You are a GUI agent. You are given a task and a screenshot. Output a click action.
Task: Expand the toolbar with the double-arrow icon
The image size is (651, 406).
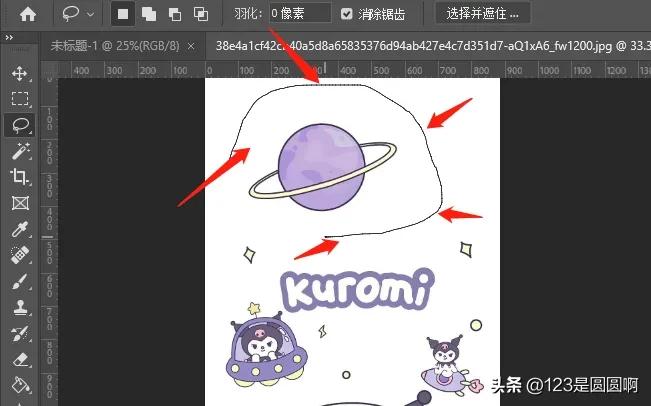(9, 38)
